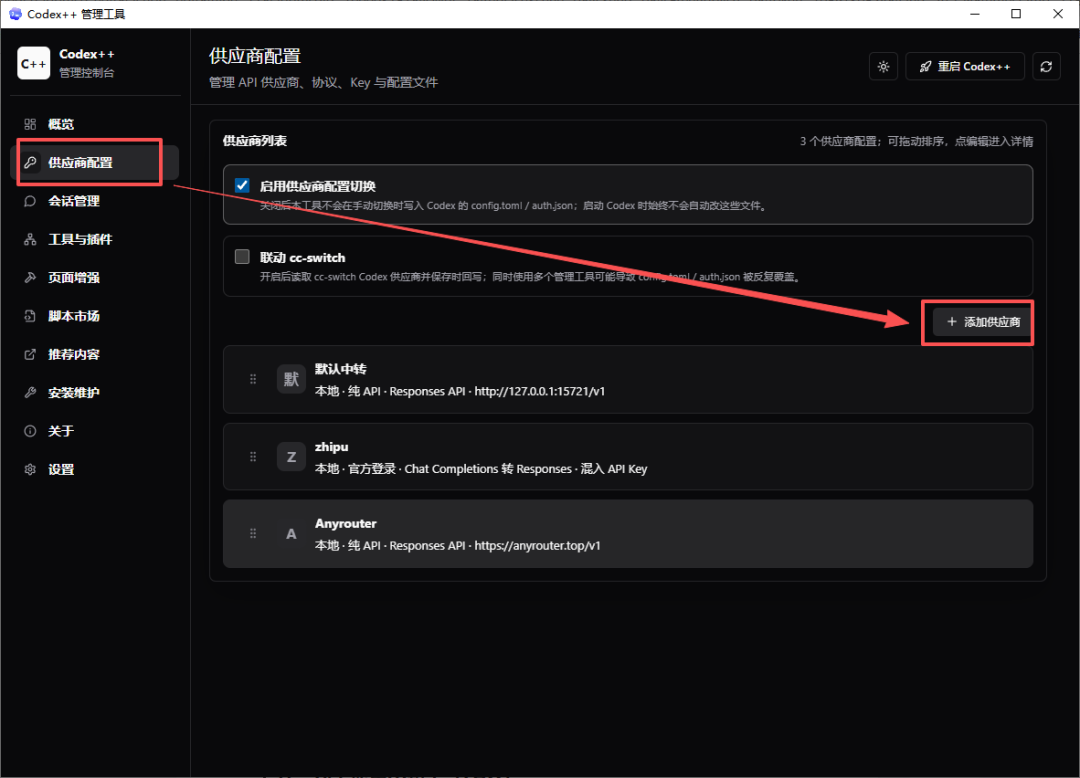Viewport: 1080px width, 778px height.
Task: Select the zhipu provider name
Action: [331, 447]
